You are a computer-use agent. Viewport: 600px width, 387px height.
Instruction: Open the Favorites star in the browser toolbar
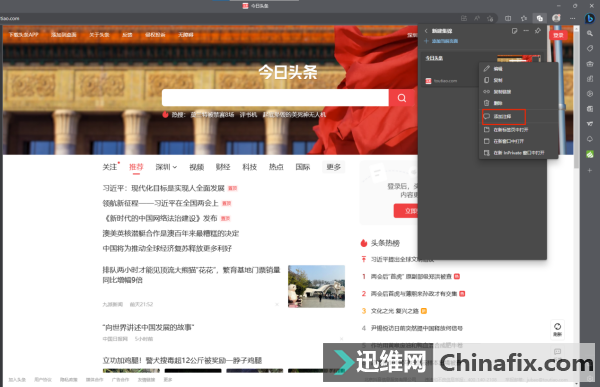pyautogui.click(x=524, y=18)
